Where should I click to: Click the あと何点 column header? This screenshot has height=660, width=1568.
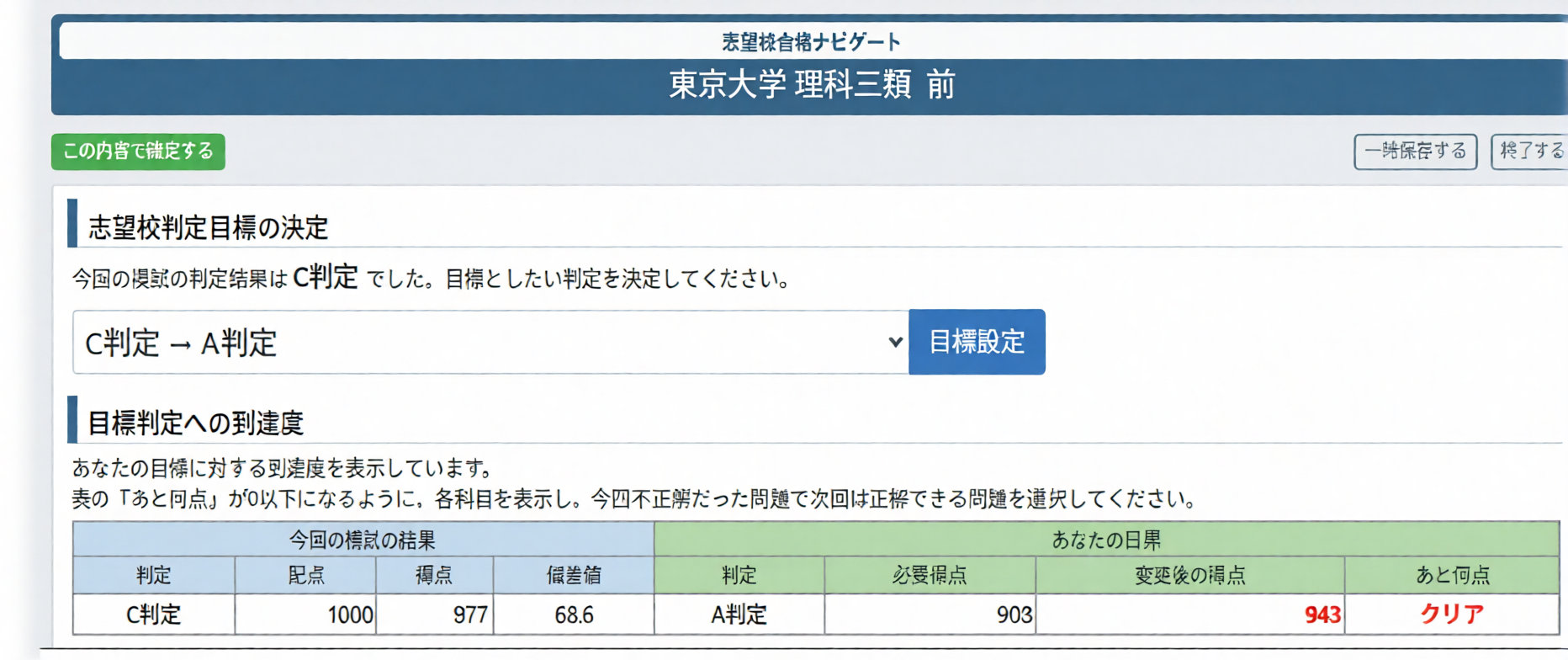tap(1452, 575)
